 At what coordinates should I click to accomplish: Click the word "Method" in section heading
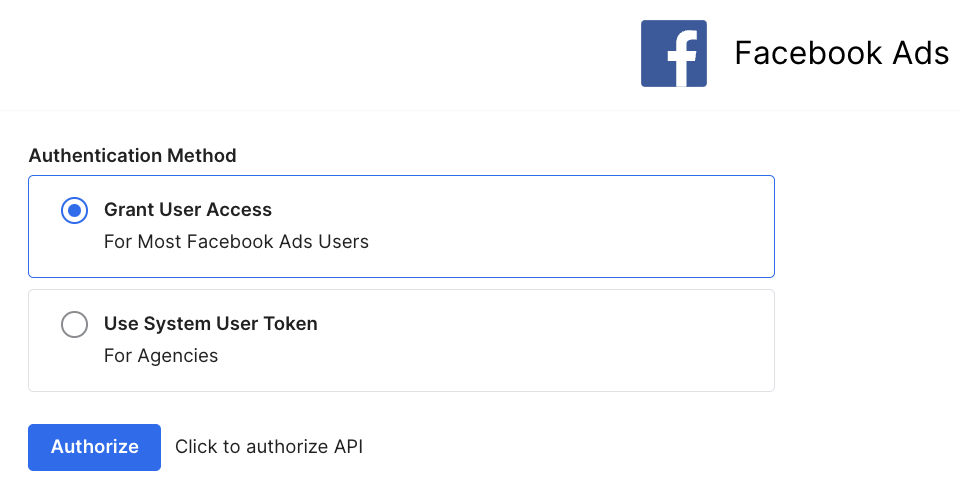[203, 156]
